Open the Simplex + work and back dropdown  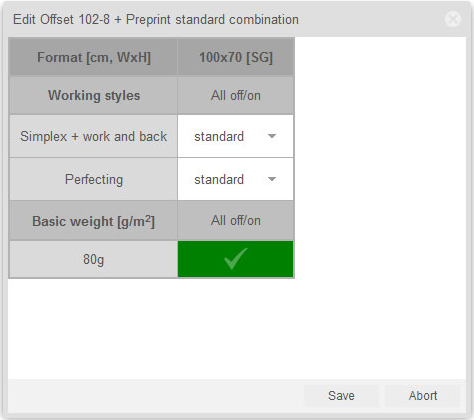(236, 136)
